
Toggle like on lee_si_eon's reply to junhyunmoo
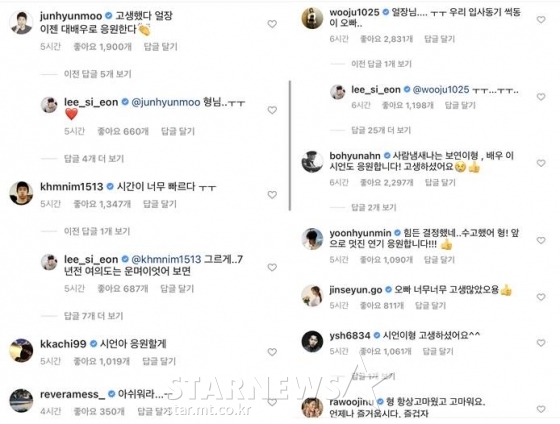[x=272, y=110]
